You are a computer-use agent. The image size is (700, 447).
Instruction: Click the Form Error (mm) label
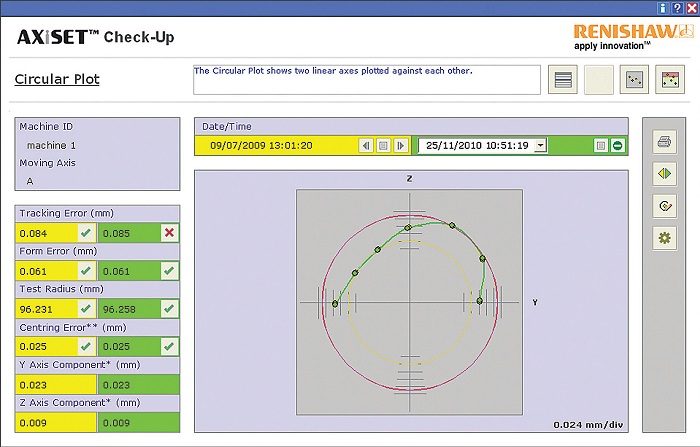coord(58,251)
